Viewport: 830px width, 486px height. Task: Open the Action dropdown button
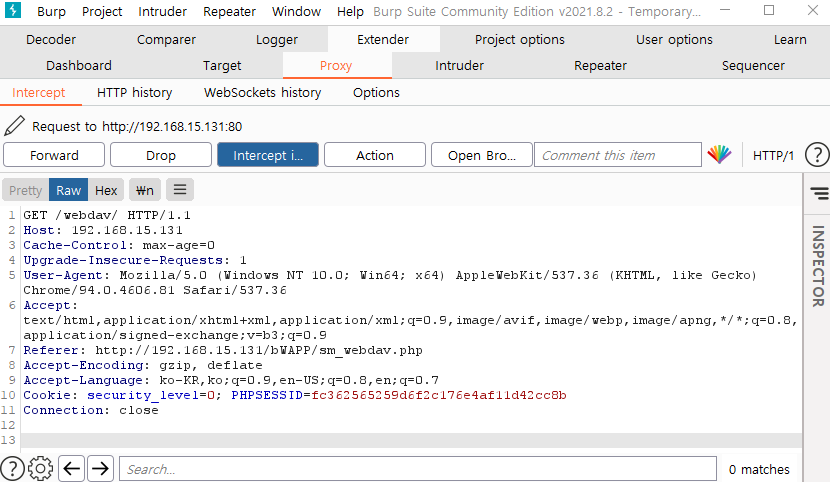[375, 155]
